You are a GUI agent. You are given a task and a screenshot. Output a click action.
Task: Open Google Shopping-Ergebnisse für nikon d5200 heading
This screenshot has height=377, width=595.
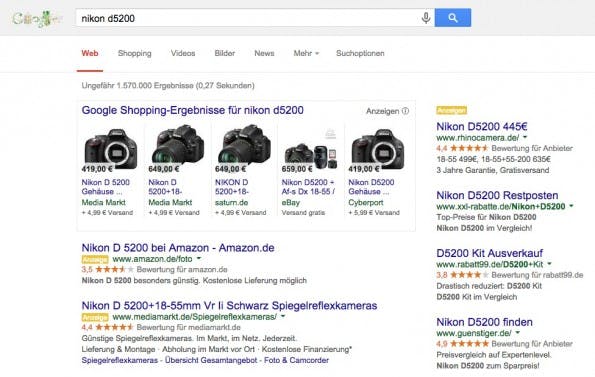[192, 110]
